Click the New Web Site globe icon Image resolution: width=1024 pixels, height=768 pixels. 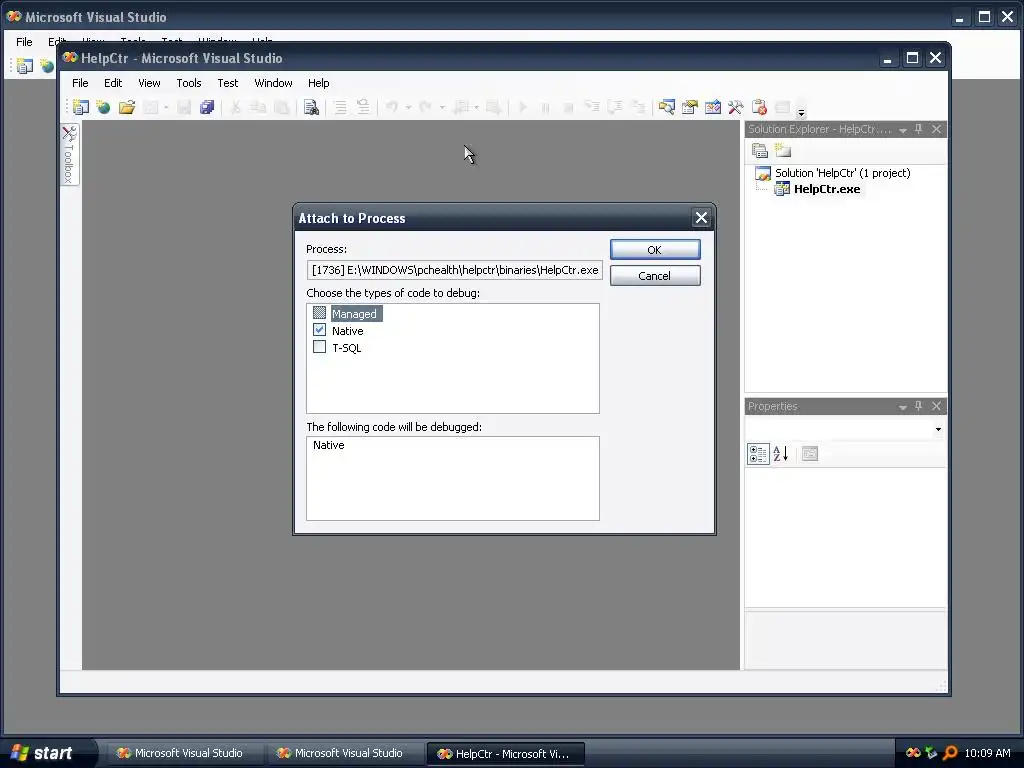(x=103, y=107)
